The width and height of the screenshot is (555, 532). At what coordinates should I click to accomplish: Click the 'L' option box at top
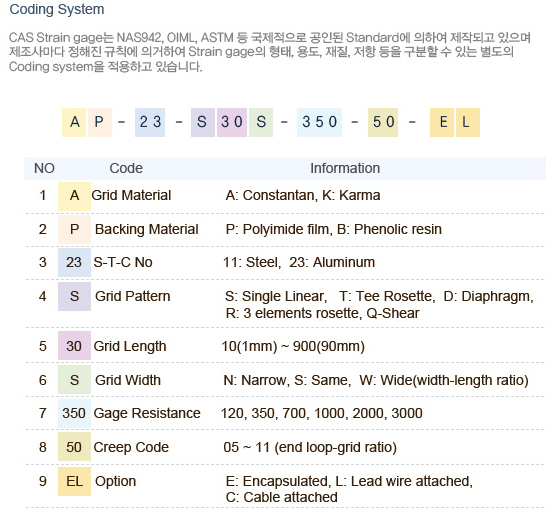pos(468,122)
